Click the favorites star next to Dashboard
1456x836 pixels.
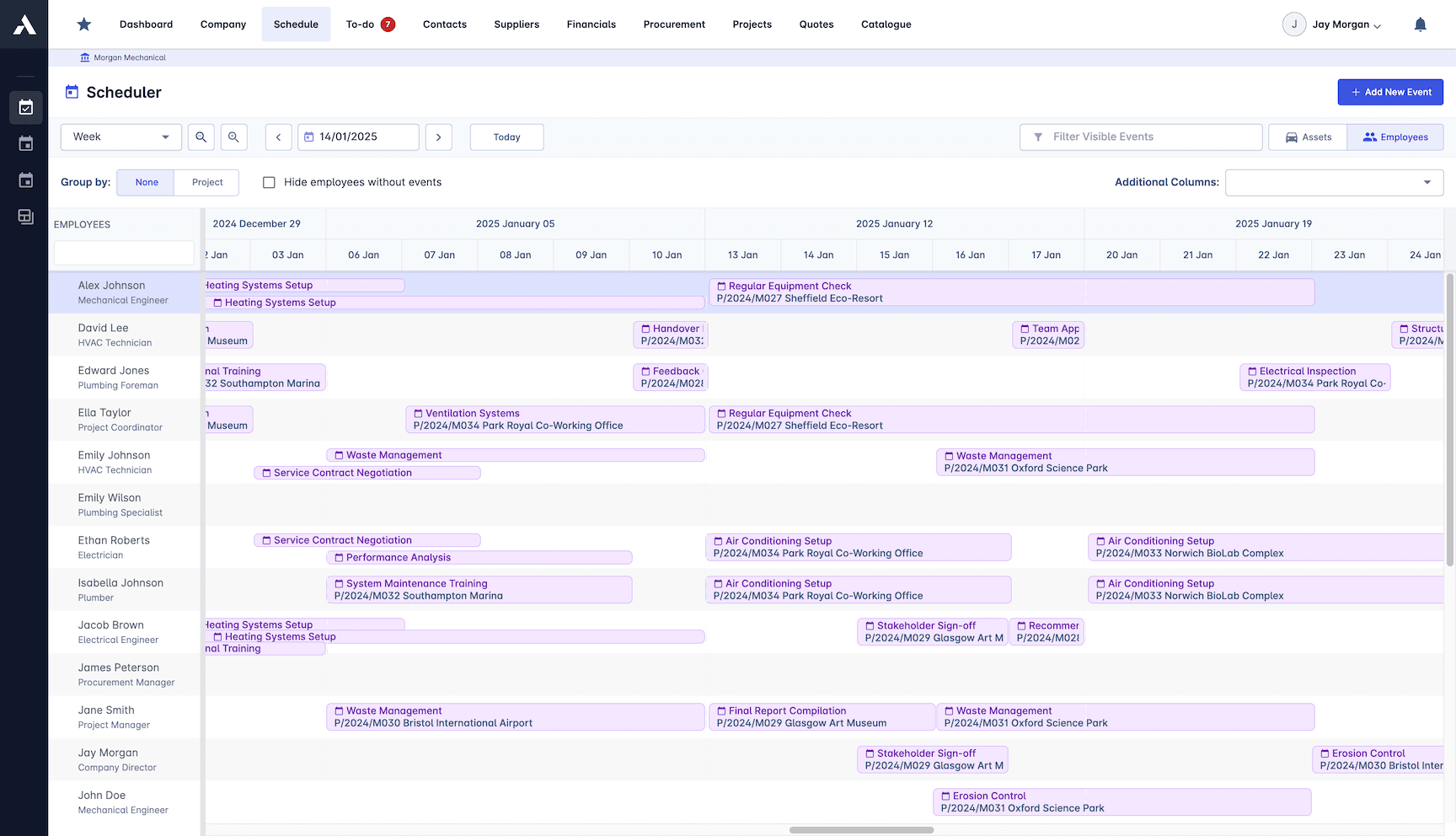(x=83, y=24)
